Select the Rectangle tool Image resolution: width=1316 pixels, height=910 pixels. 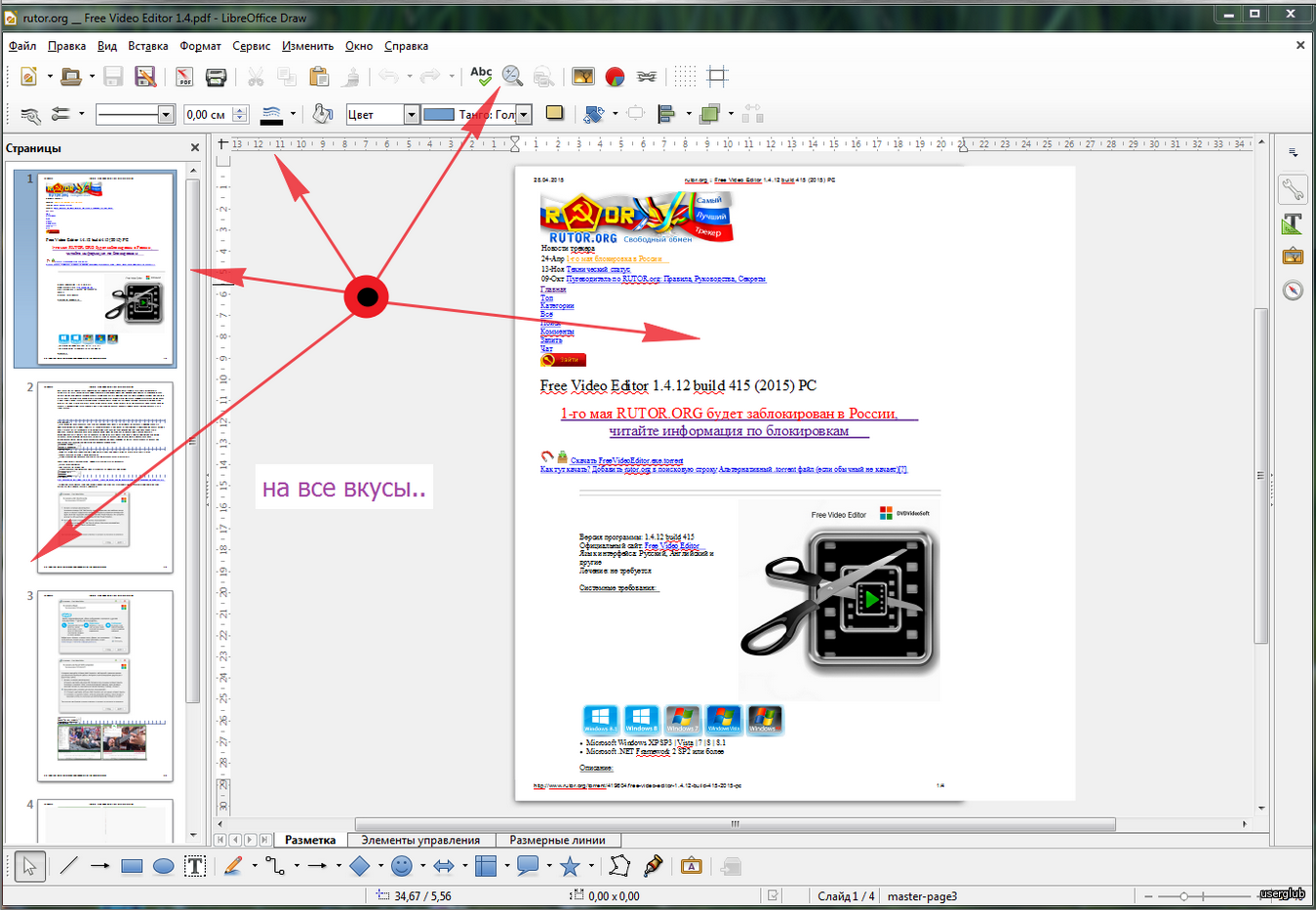click(132, 865)
